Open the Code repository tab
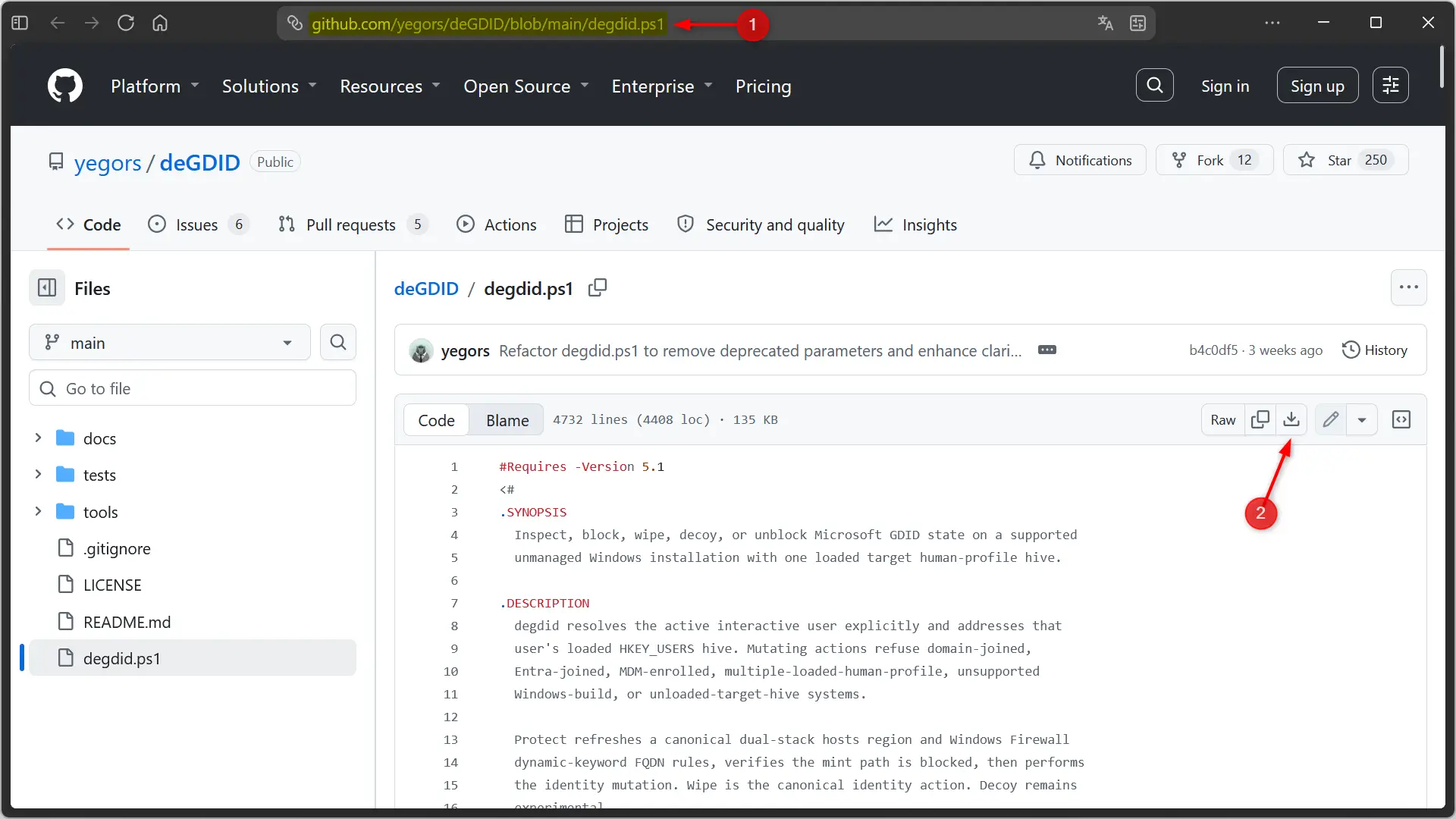Image resolution: width=1456 pixels, height=819 pixels. pyautogui.click(x=88, y=225)
